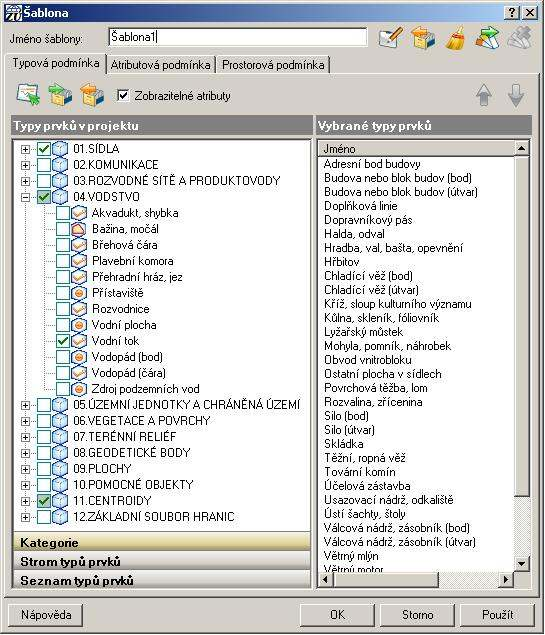Select Skládka in selected types list
545x635 pixels.
[x=343, y=444]
